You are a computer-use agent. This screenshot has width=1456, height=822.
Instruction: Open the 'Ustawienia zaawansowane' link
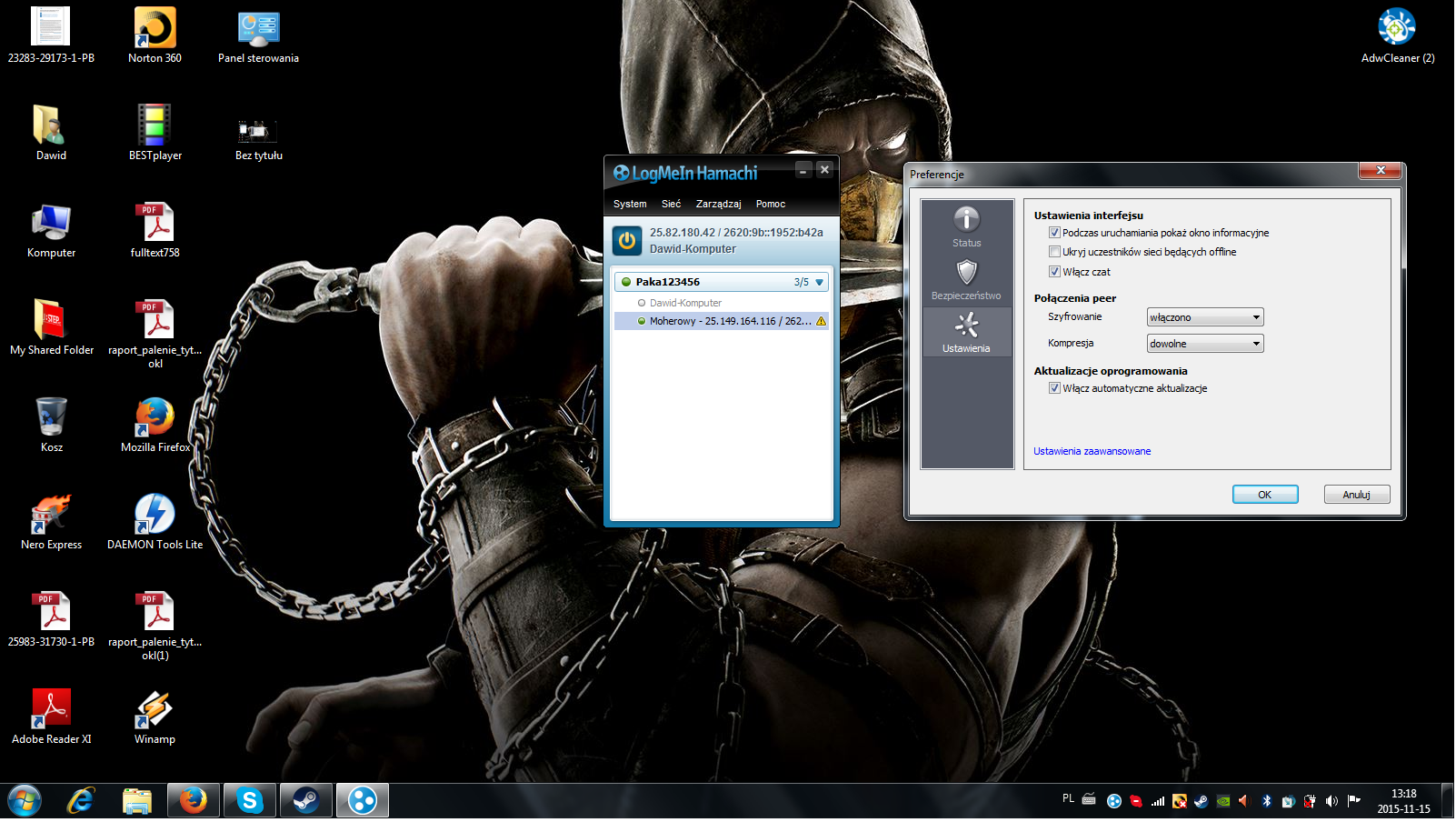1092,452
